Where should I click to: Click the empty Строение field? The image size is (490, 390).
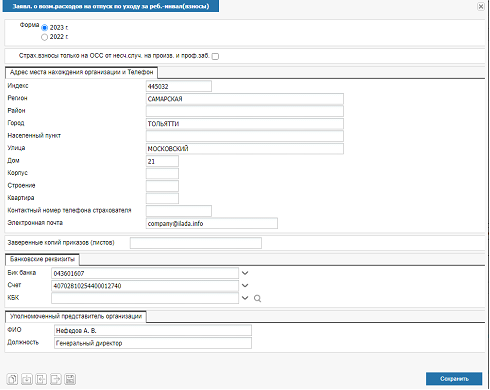(x=162, y=186)
